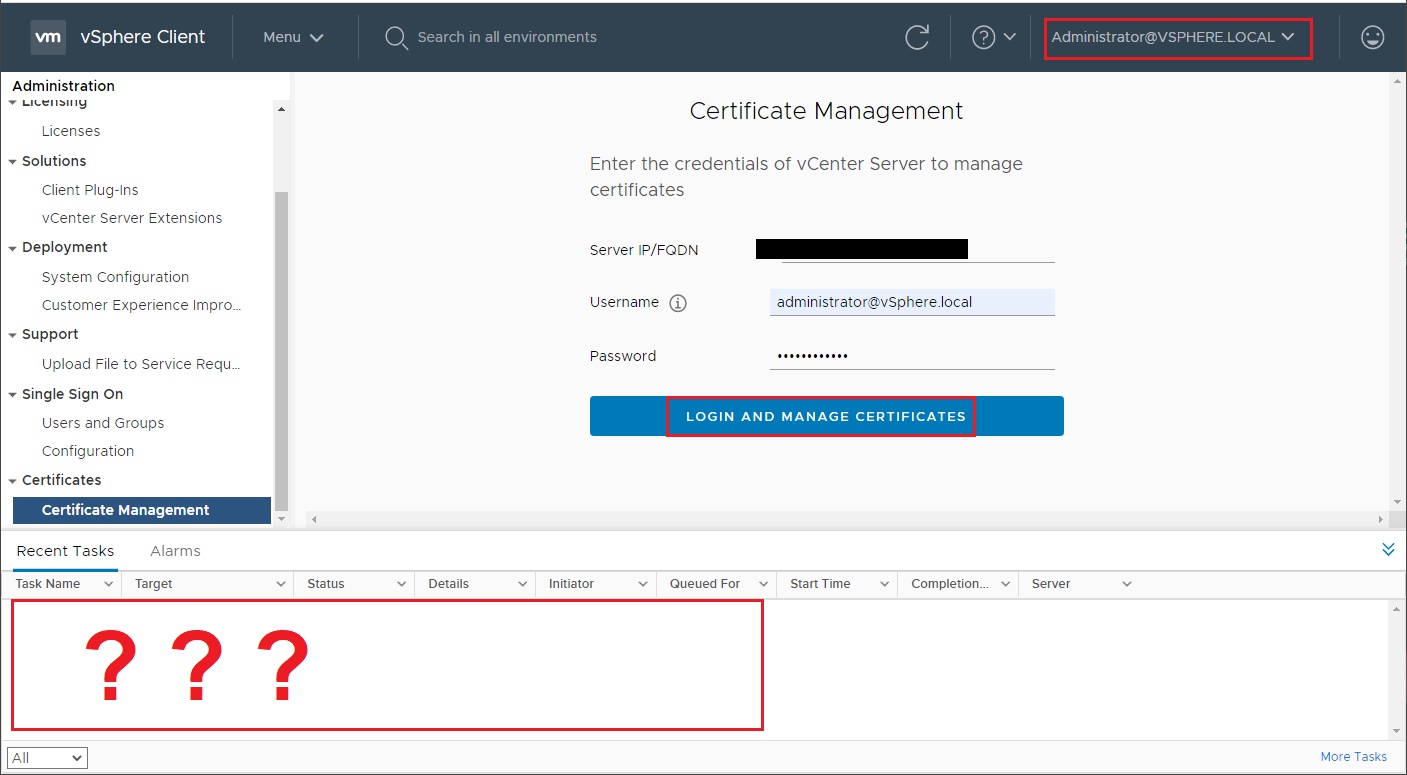1407x775 pixels.
Task: Click the sidebar scroll down arrow
Action: (x=281, y=519)
